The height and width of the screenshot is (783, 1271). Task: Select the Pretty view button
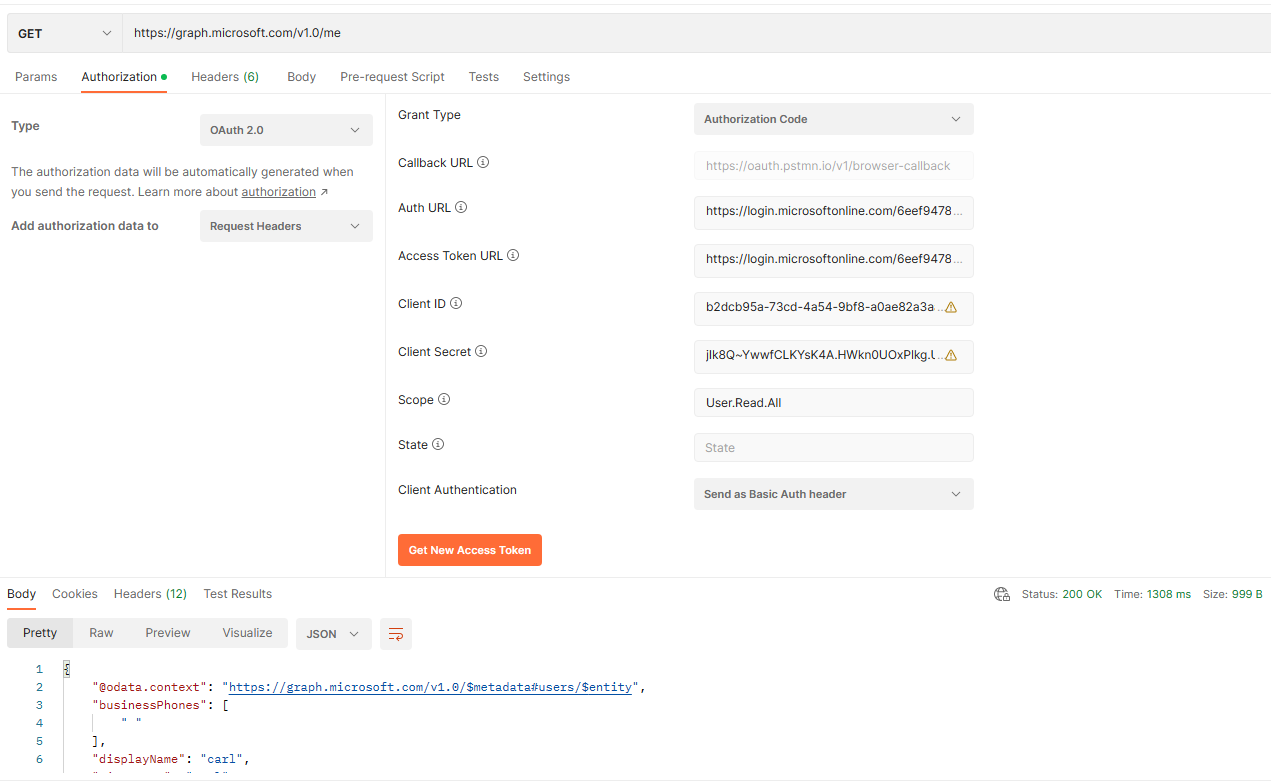[40, 633]
